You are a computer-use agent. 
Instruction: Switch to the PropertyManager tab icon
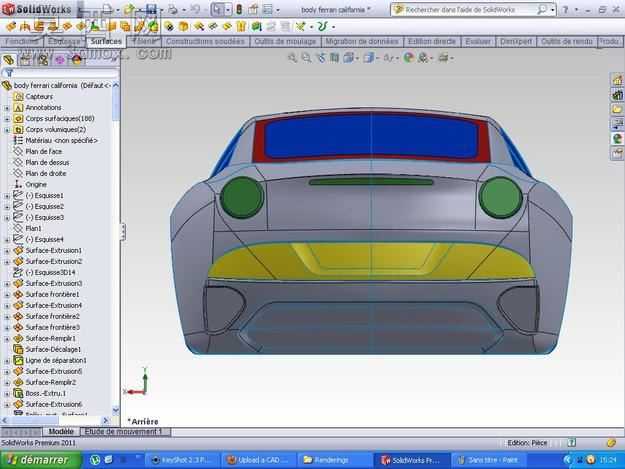point(26,60)
